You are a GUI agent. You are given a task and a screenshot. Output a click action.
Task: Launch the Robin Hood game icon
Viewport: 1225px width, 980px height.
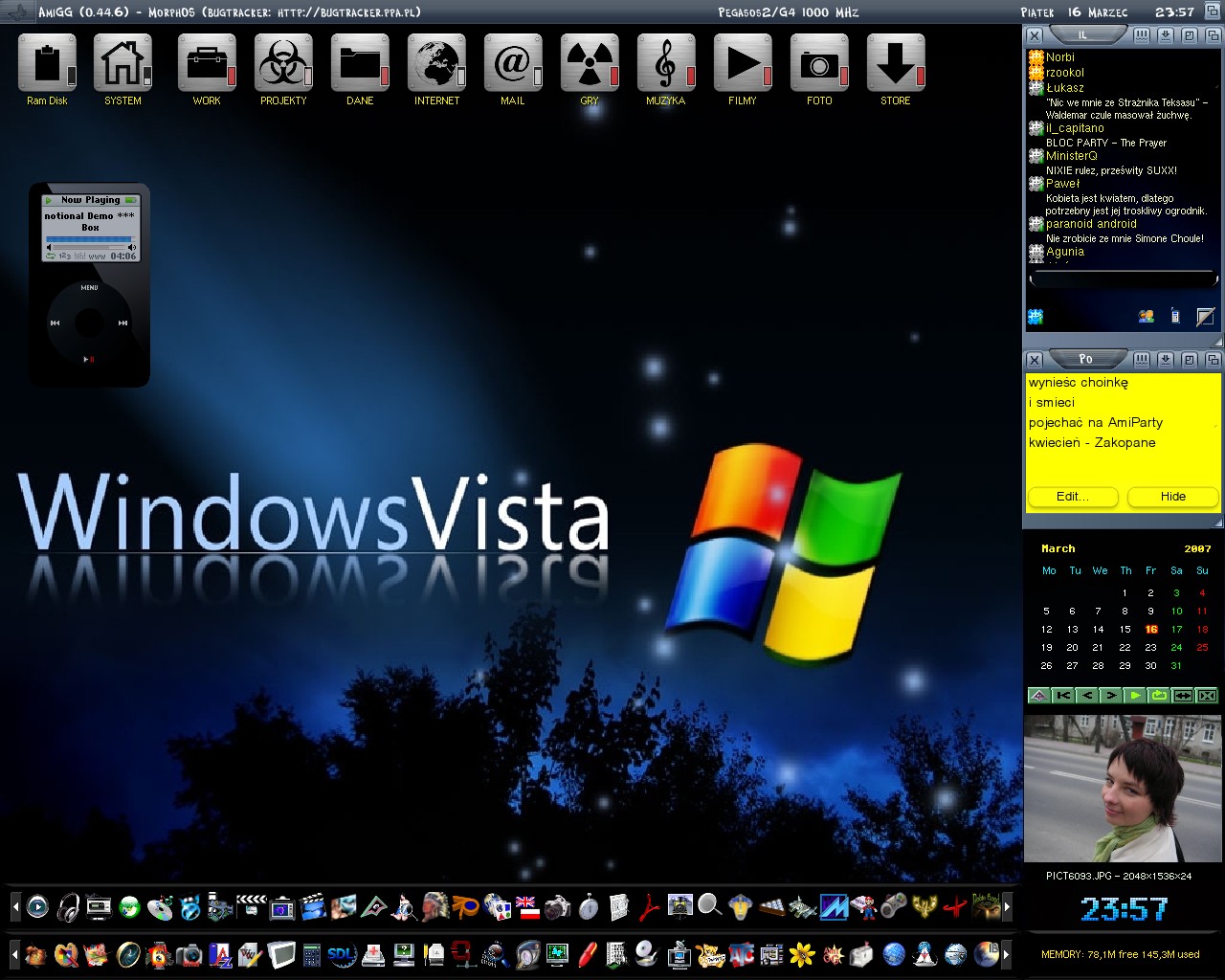click(x=986, y=906)
